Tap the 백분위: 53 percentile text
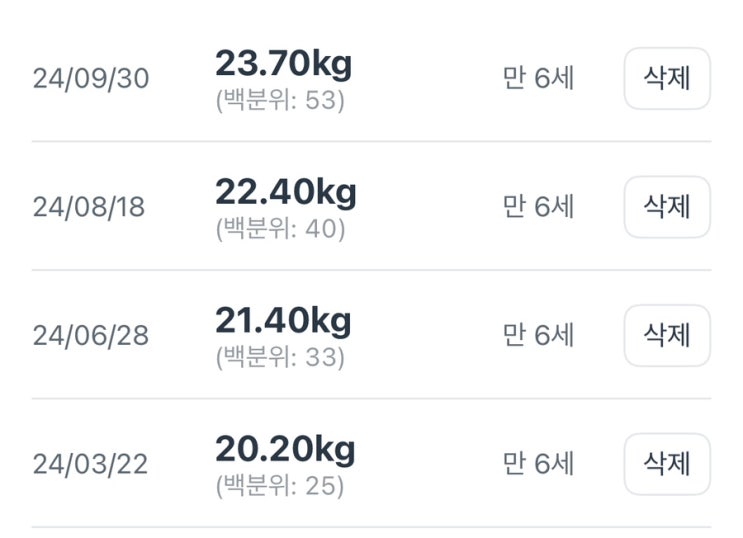The image size is (743, 538). point(280,100)
